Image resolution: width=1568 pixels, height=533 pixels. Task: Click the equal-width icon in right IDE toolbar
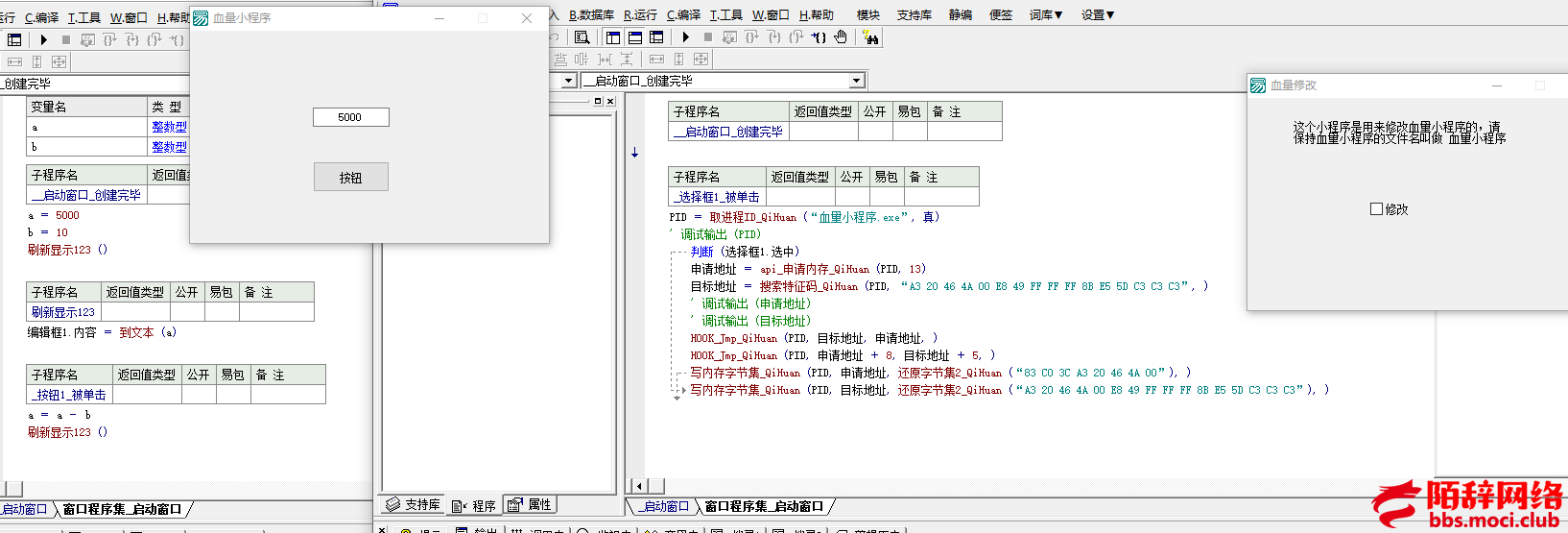(x=656, y=60)
